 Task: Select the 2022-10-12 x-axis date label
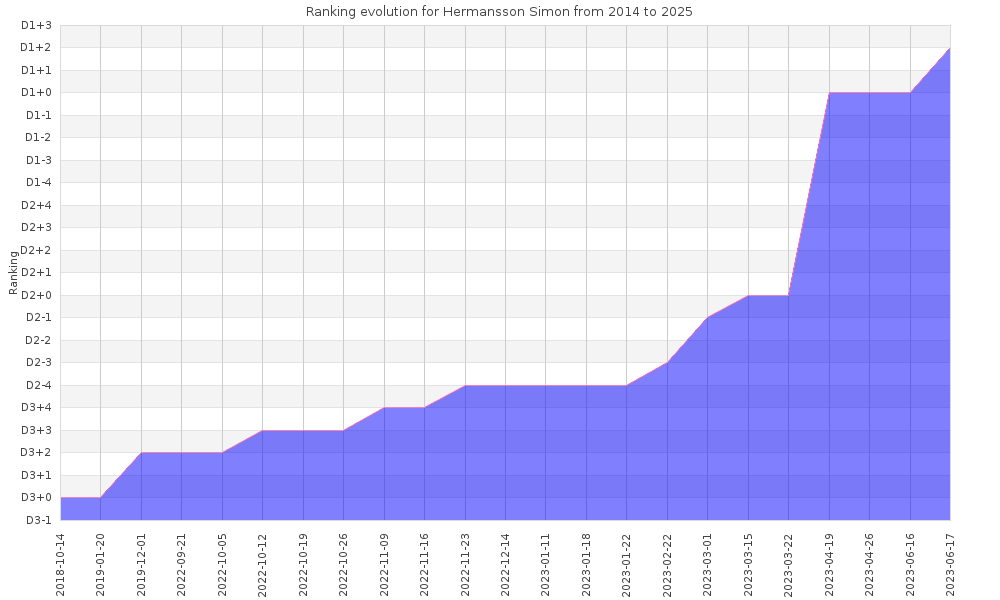(x=262, y=563)
